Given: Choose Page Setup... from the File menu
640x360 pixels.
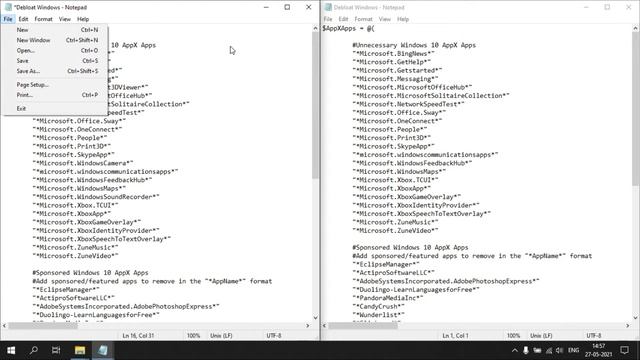Looking at the screenshot, I should pyautogui.click(x=55, y=84).
